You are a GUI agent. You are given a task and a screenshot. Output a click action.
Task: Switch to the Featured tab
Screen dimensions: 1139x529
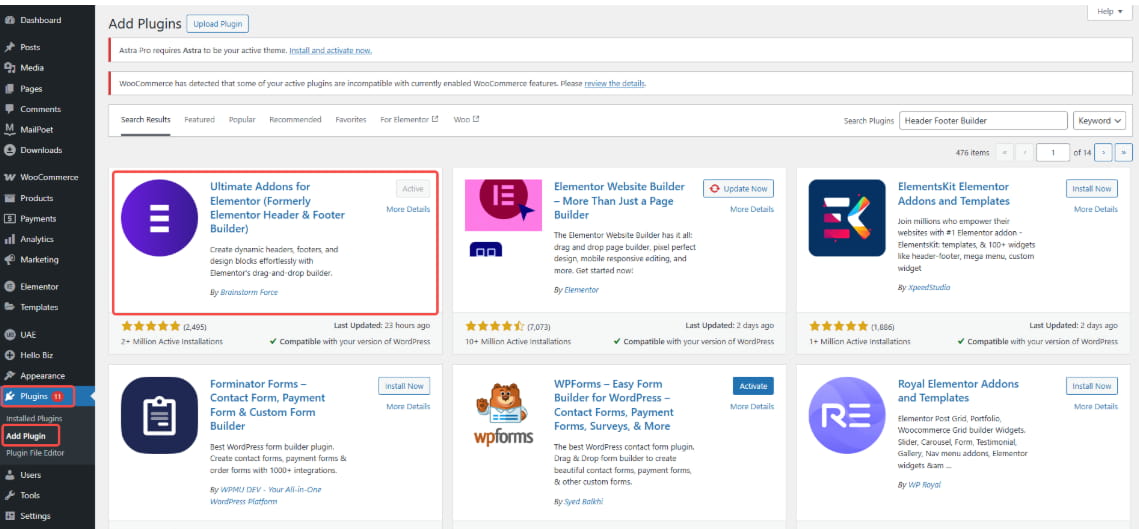199,120
